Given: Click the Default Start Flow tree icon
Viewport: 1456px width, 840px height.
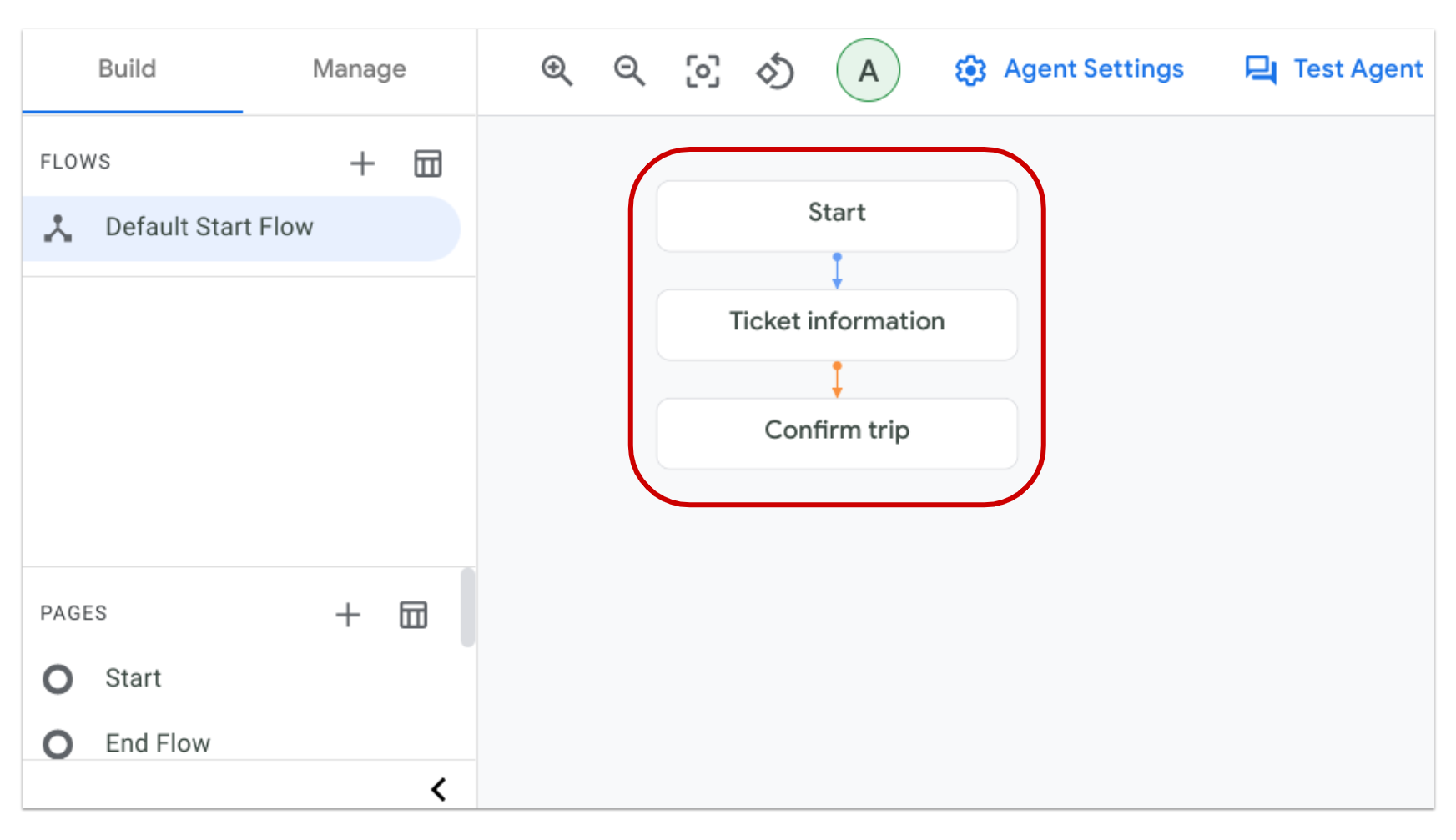Looking at the screenshot, I should (x=58, y=226).
